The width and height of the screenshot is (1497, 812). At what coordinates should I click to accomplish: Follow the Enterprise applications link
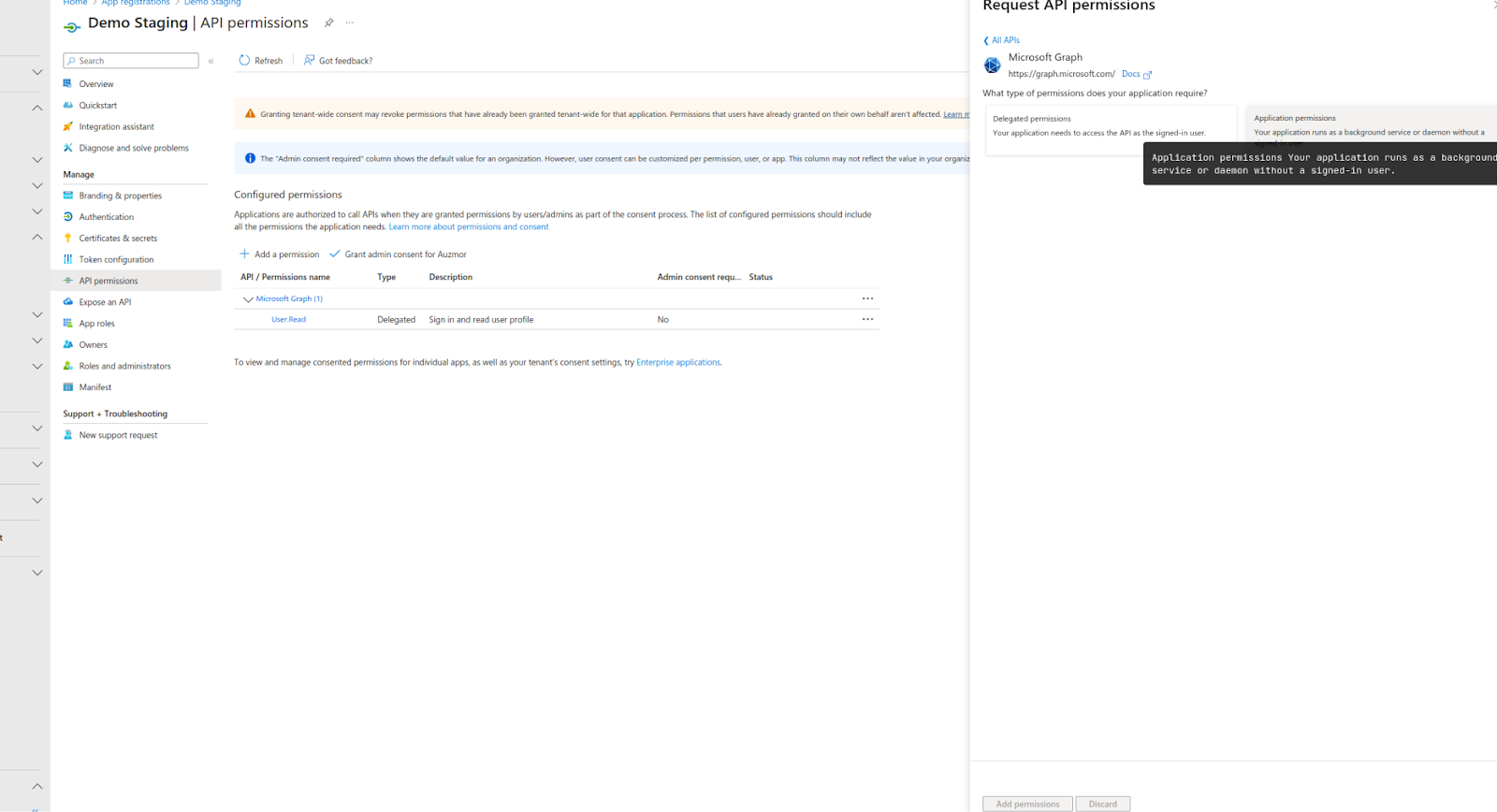(678, 363)
